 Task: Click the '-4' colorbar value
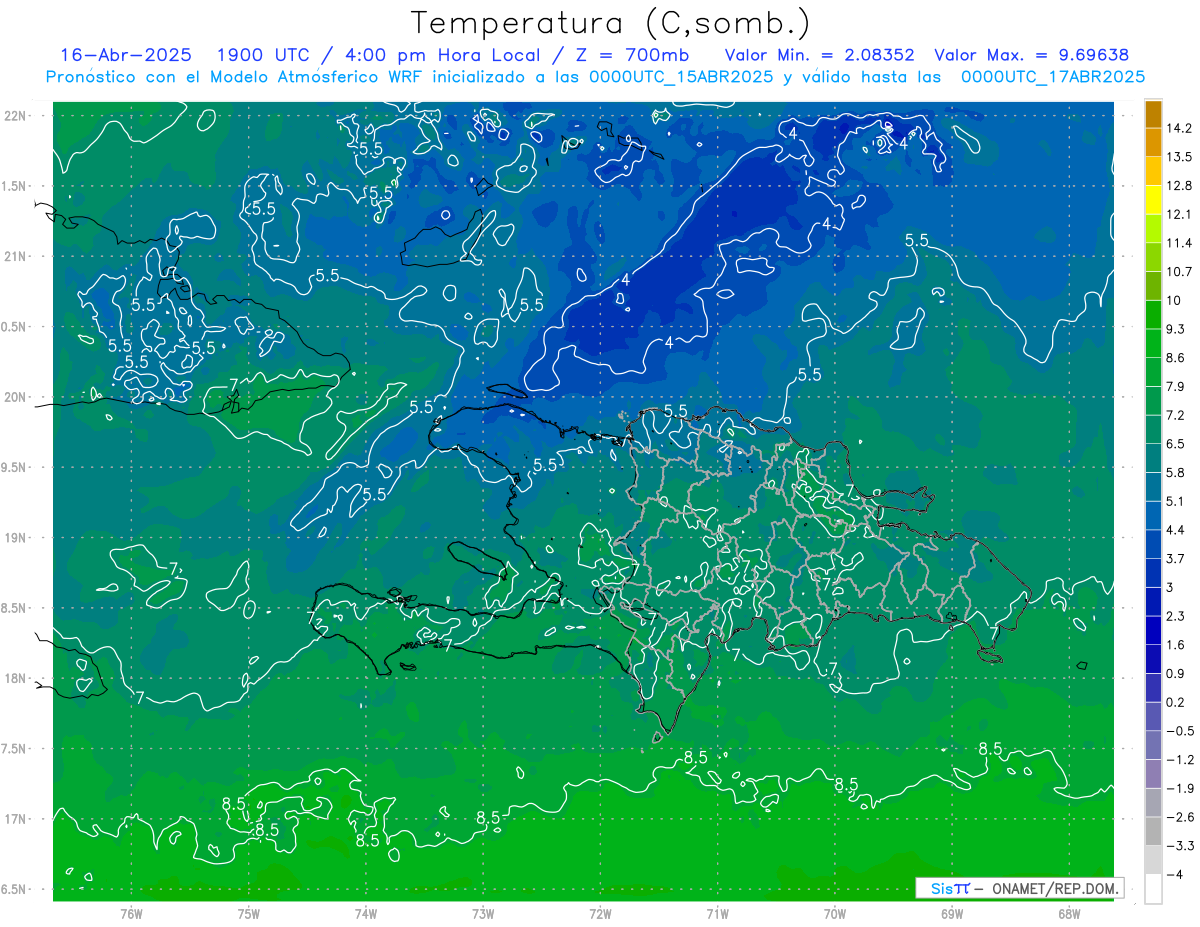coord(1175,875)
